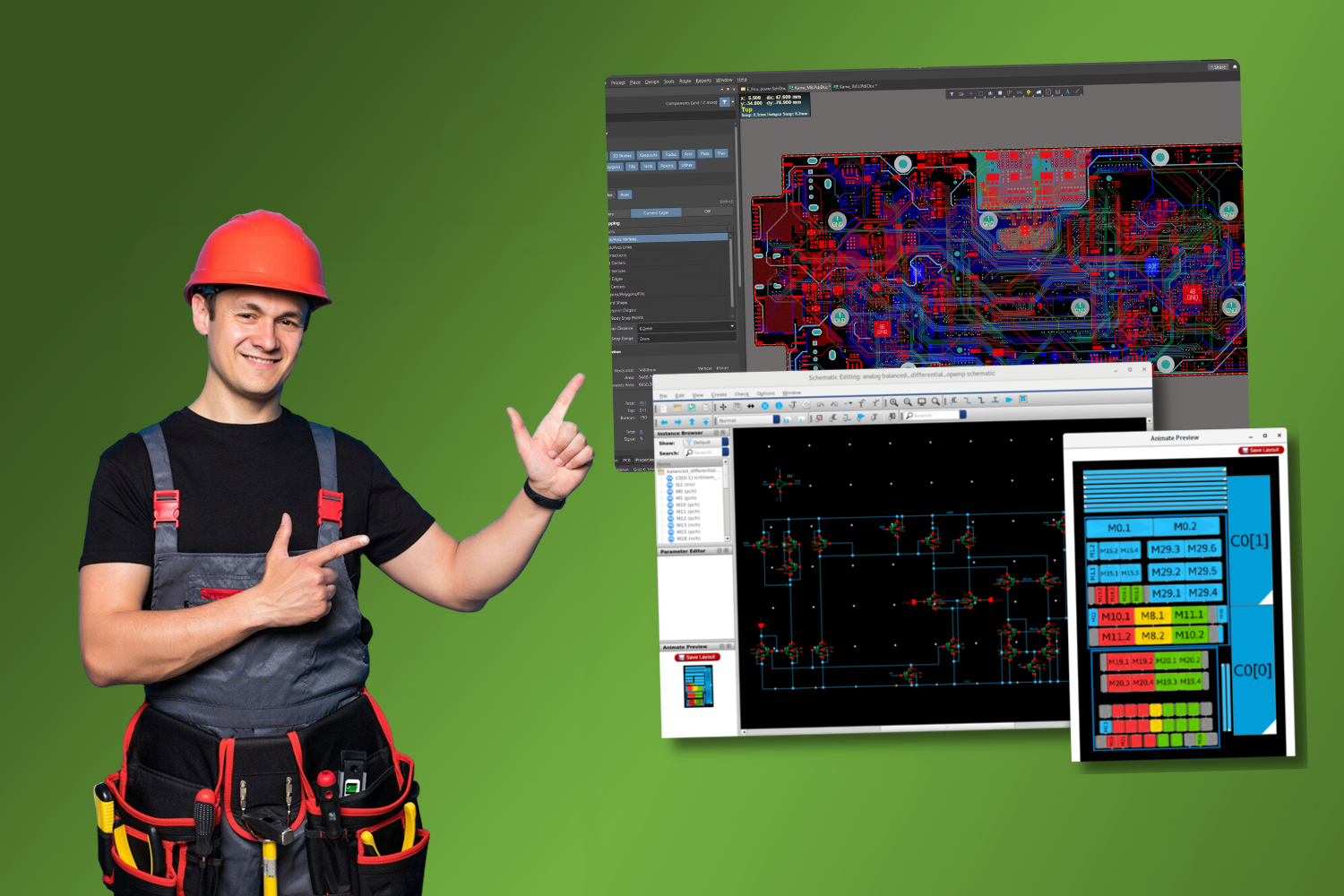Click the blue up arrow navigation icon

point(692,422)
